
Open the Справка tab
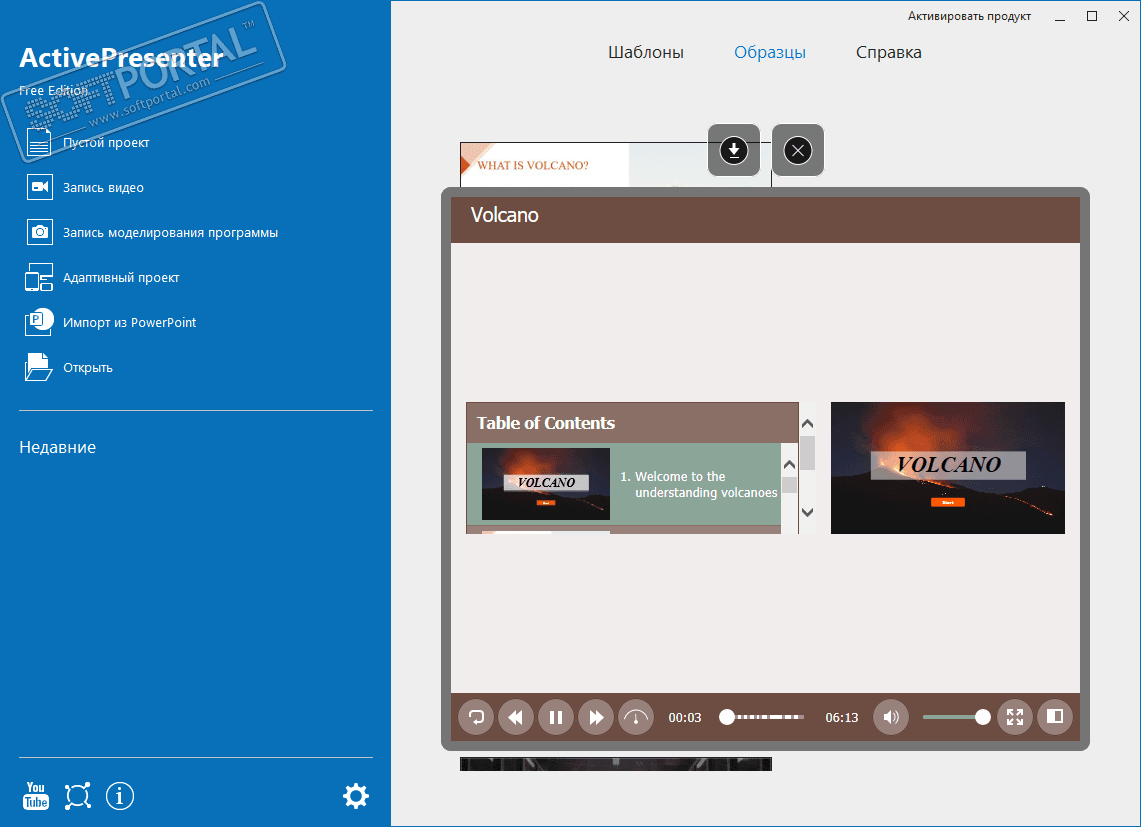click(x=888, y=52)
